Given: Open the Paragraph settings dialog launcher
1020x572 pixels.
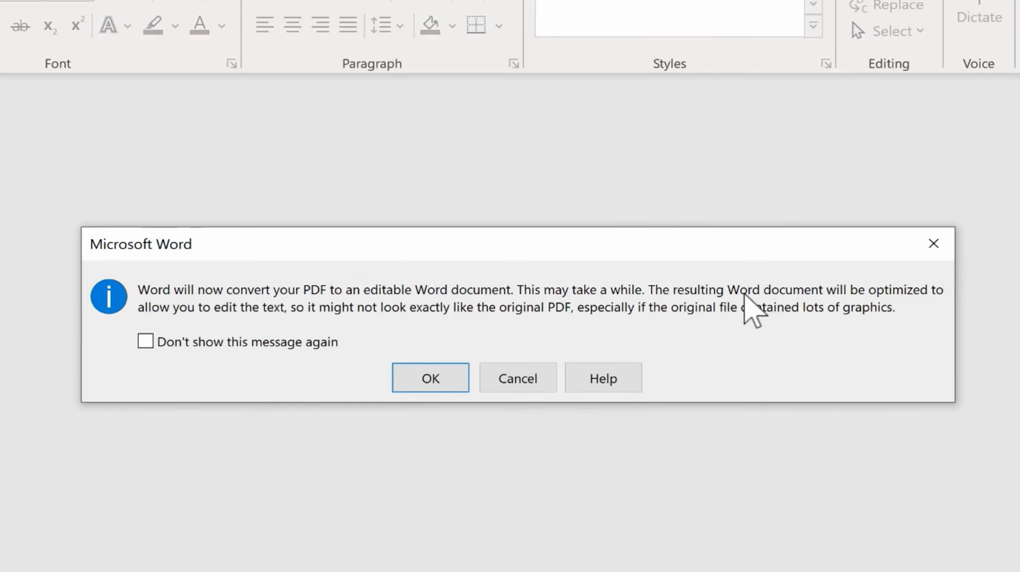Looking at the screenshot, I should 514,64.
